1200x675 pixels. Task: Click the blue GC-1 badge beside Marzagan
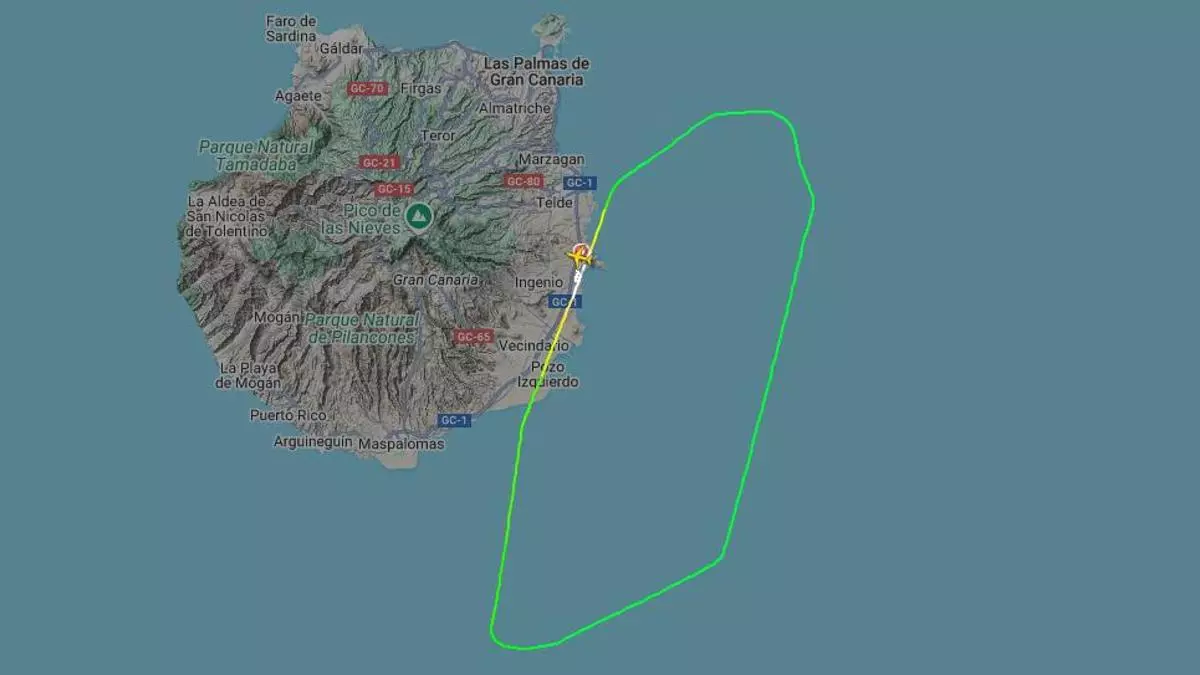tap(579, 183)
